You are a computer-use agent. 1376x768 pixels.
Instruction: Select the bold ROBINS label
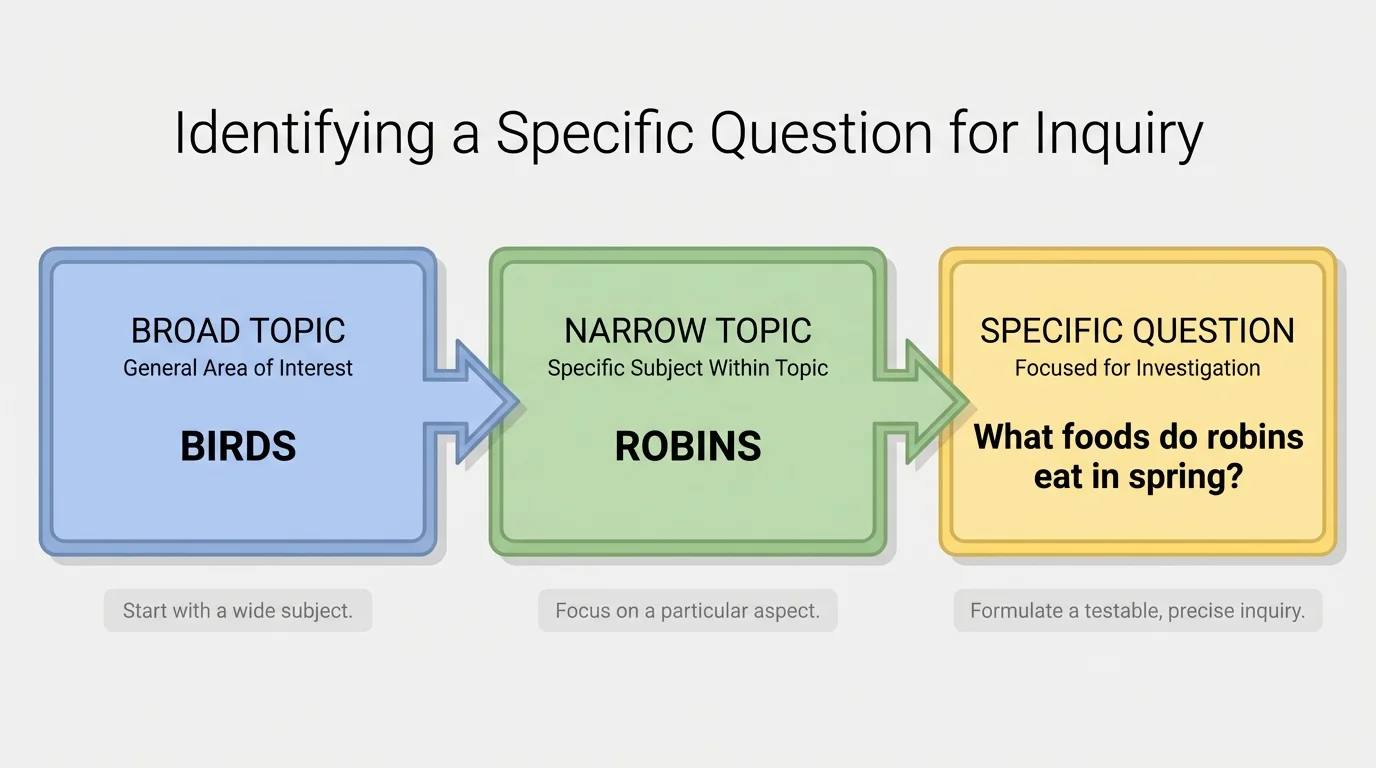(688, 446)
